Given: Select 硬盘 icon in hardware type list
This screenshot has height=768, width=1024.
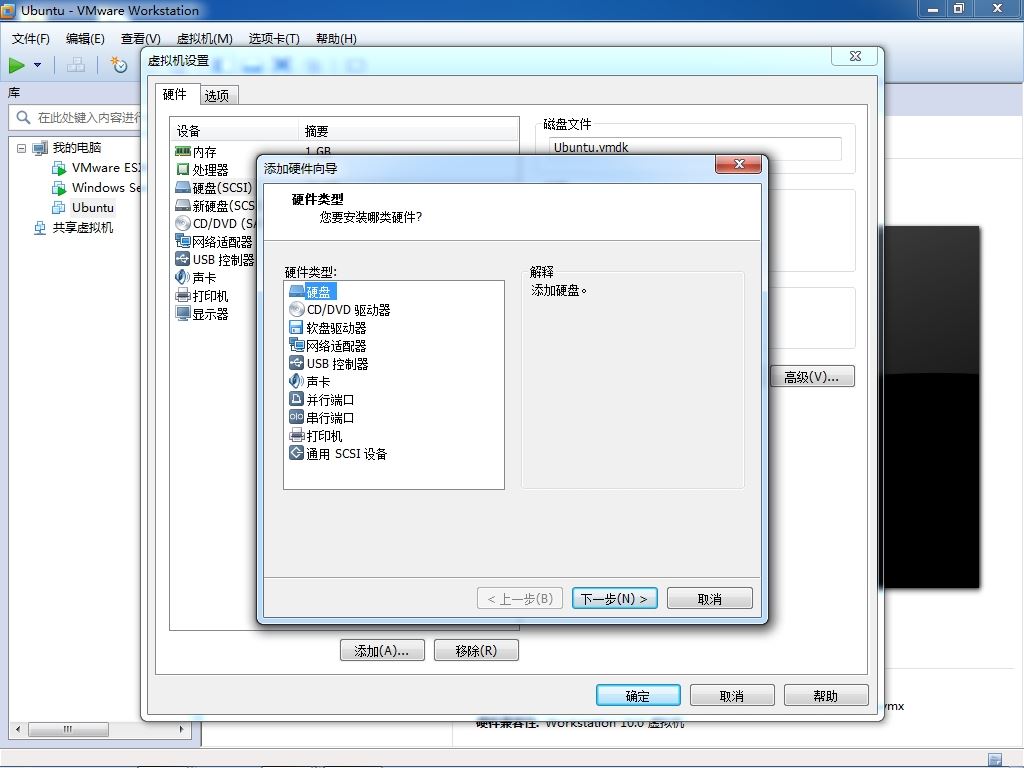Looking at the screenshot, I should pos(296,291).
